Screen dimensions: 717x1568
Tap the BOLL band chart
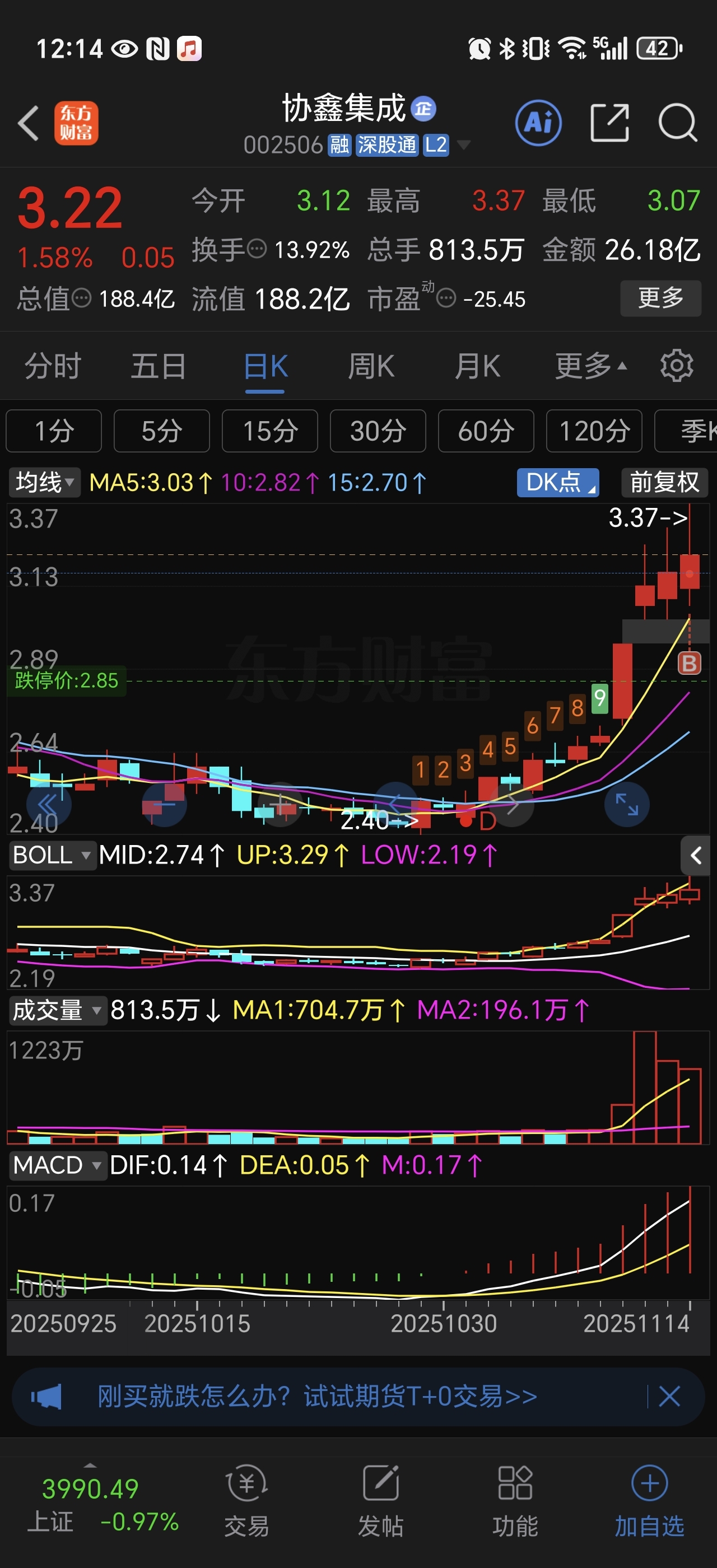click(358, 932)
